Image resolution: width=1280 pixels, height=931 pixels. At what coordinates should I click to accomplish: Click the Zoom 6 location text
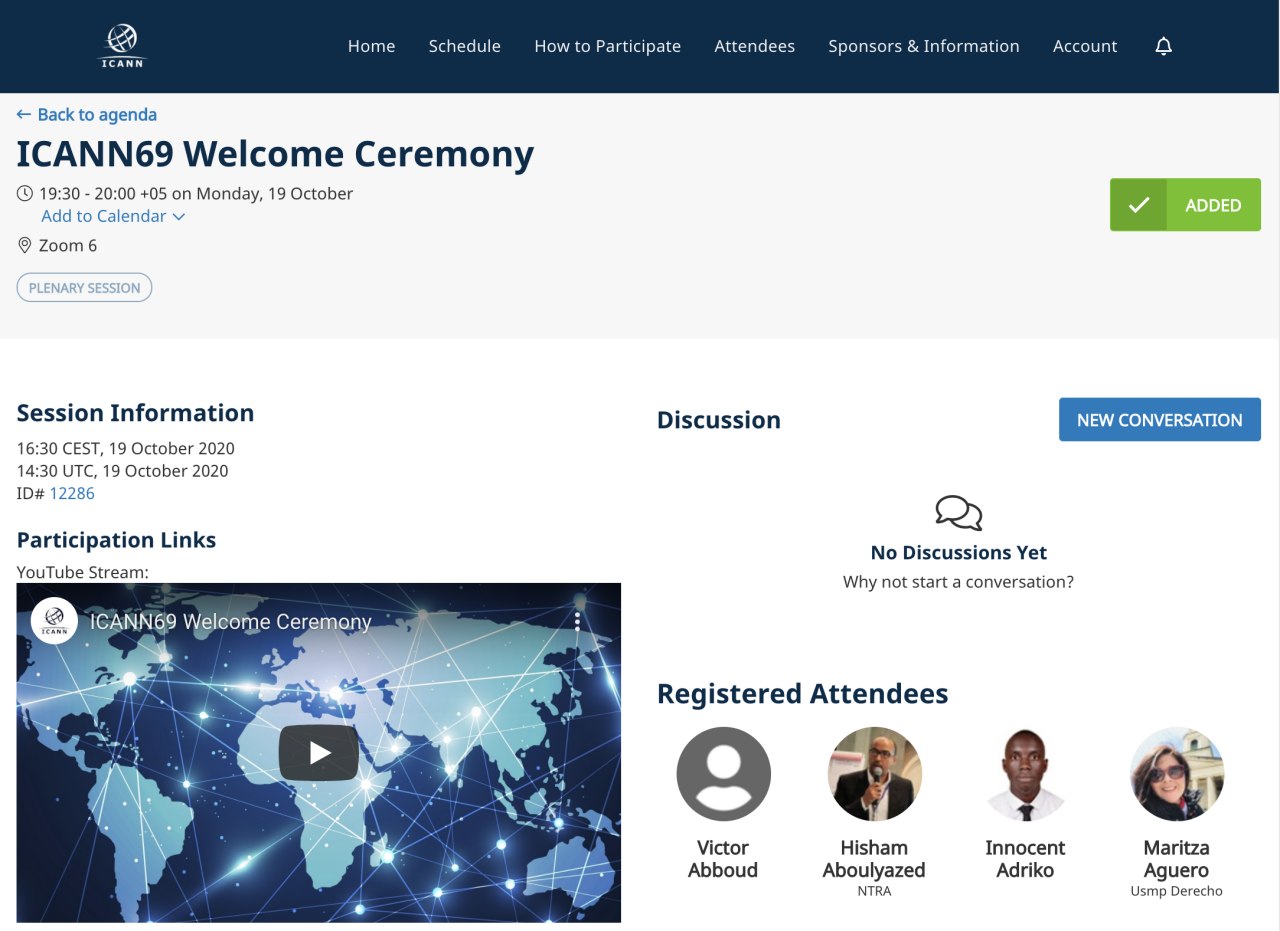[x=68, y=245]
